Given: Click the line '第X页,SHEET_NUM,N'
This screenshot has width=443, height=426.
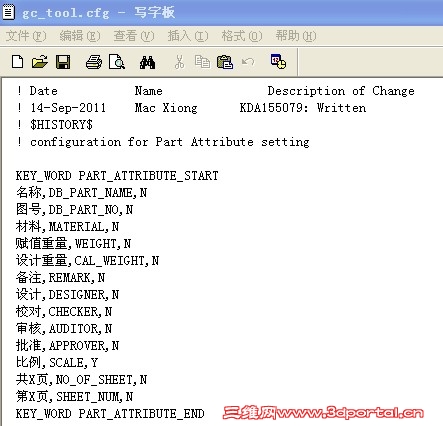Looking at the screenshot, I should 74,397.
